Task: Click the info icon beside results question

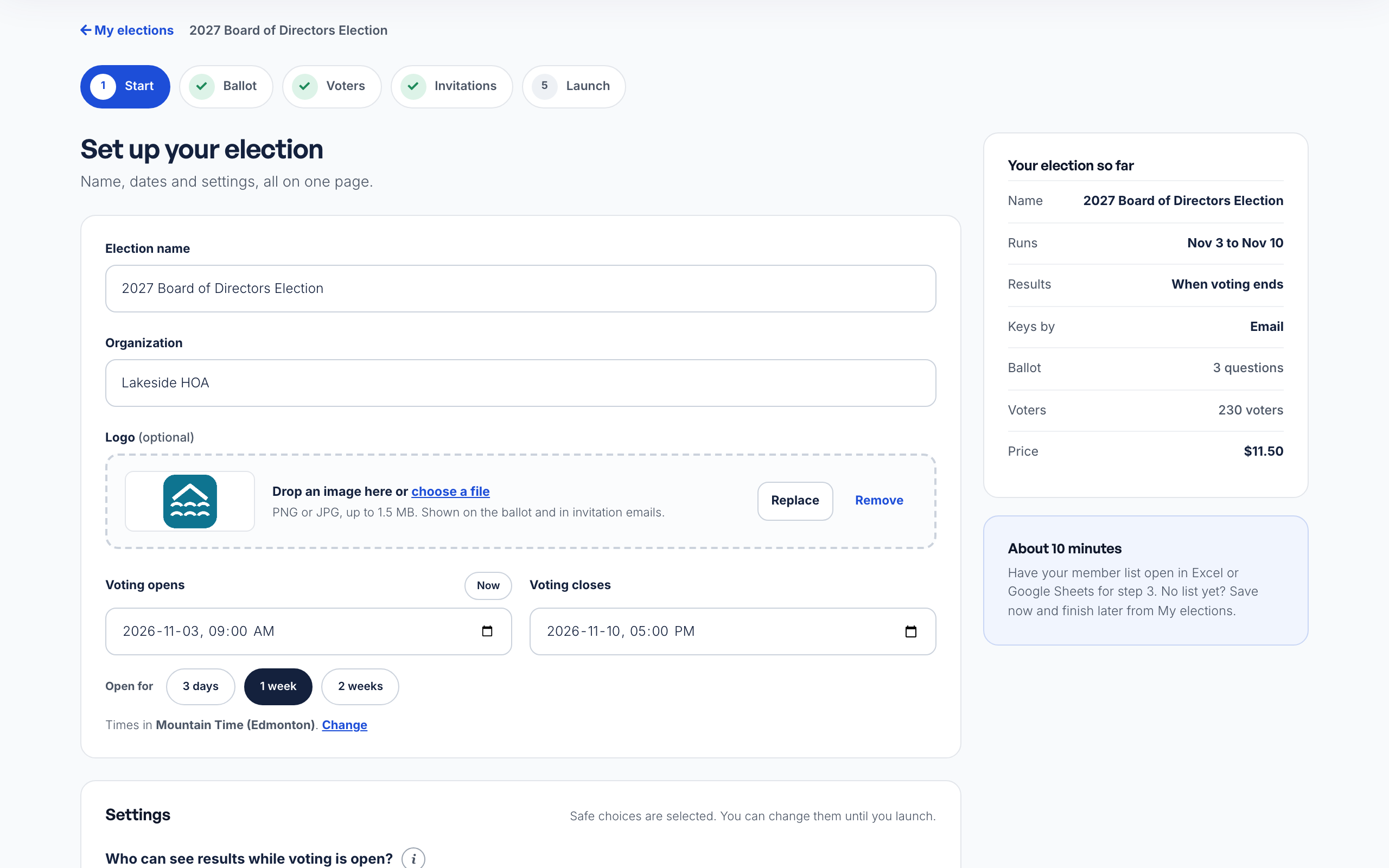Action: pyautogui.click(x=413, y=859)
